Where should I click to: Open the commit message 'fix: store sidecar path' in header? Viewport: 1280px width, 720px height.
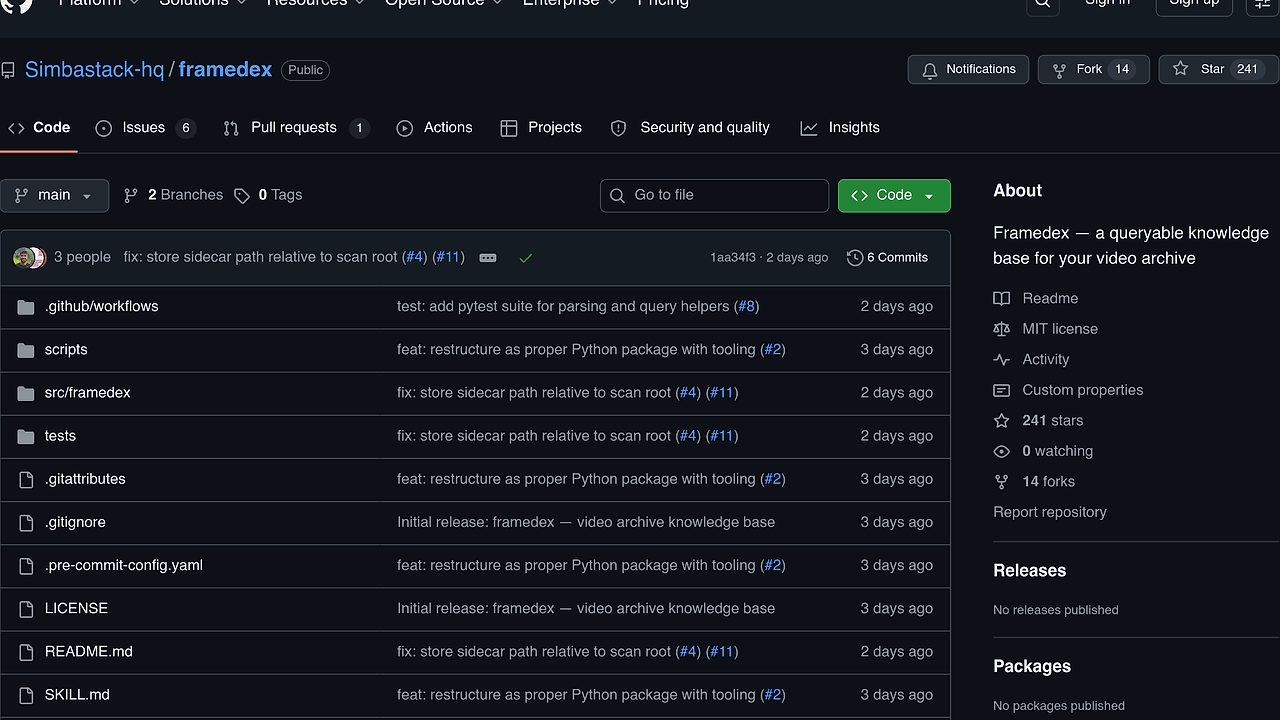[x=260, y=258]
